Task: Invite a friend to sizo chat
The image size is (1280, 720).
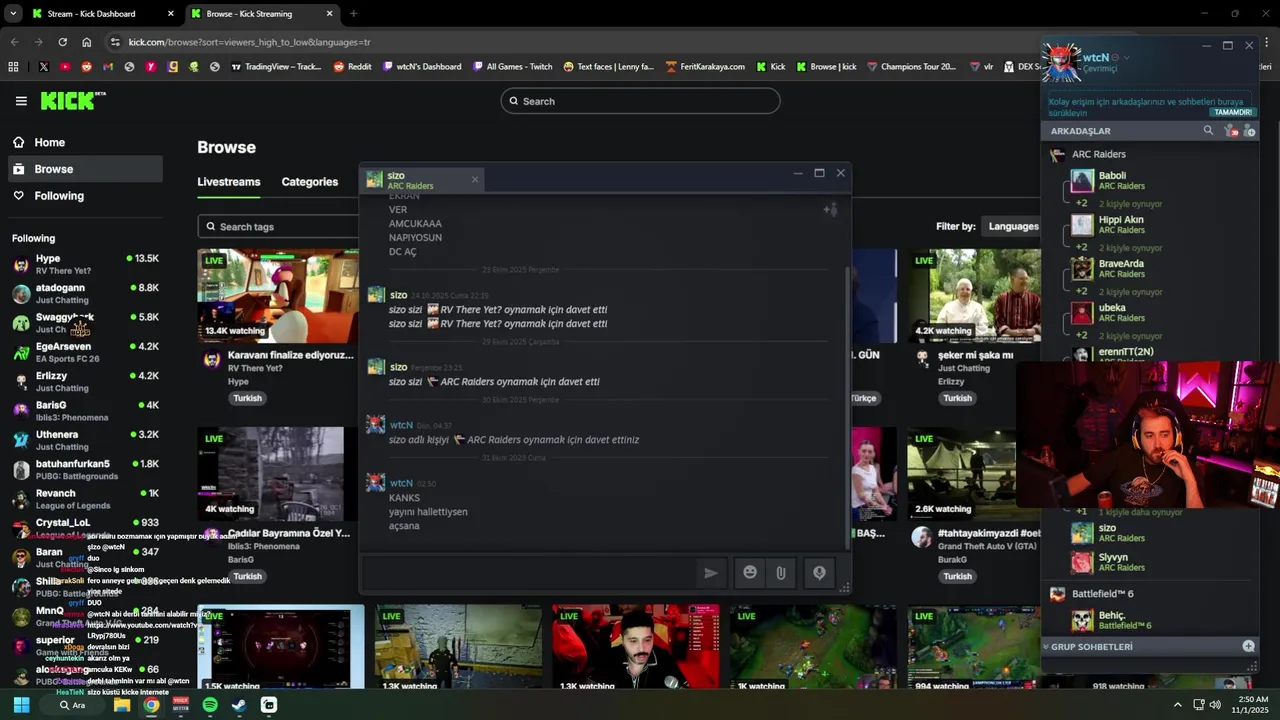Action: click(x=830, y=209)
